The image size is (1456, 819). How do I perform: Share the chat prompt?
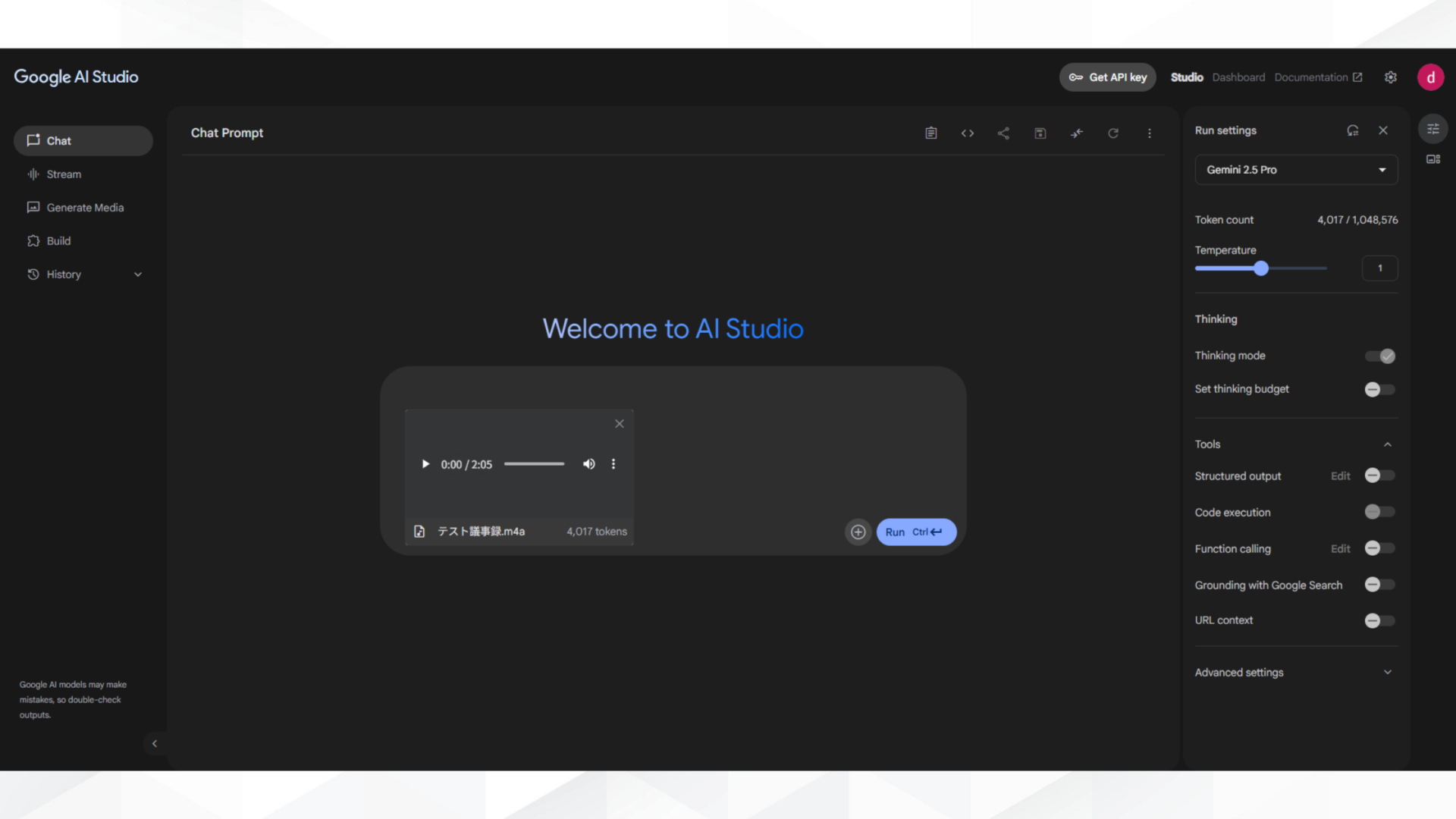[x=1003, y=133]
